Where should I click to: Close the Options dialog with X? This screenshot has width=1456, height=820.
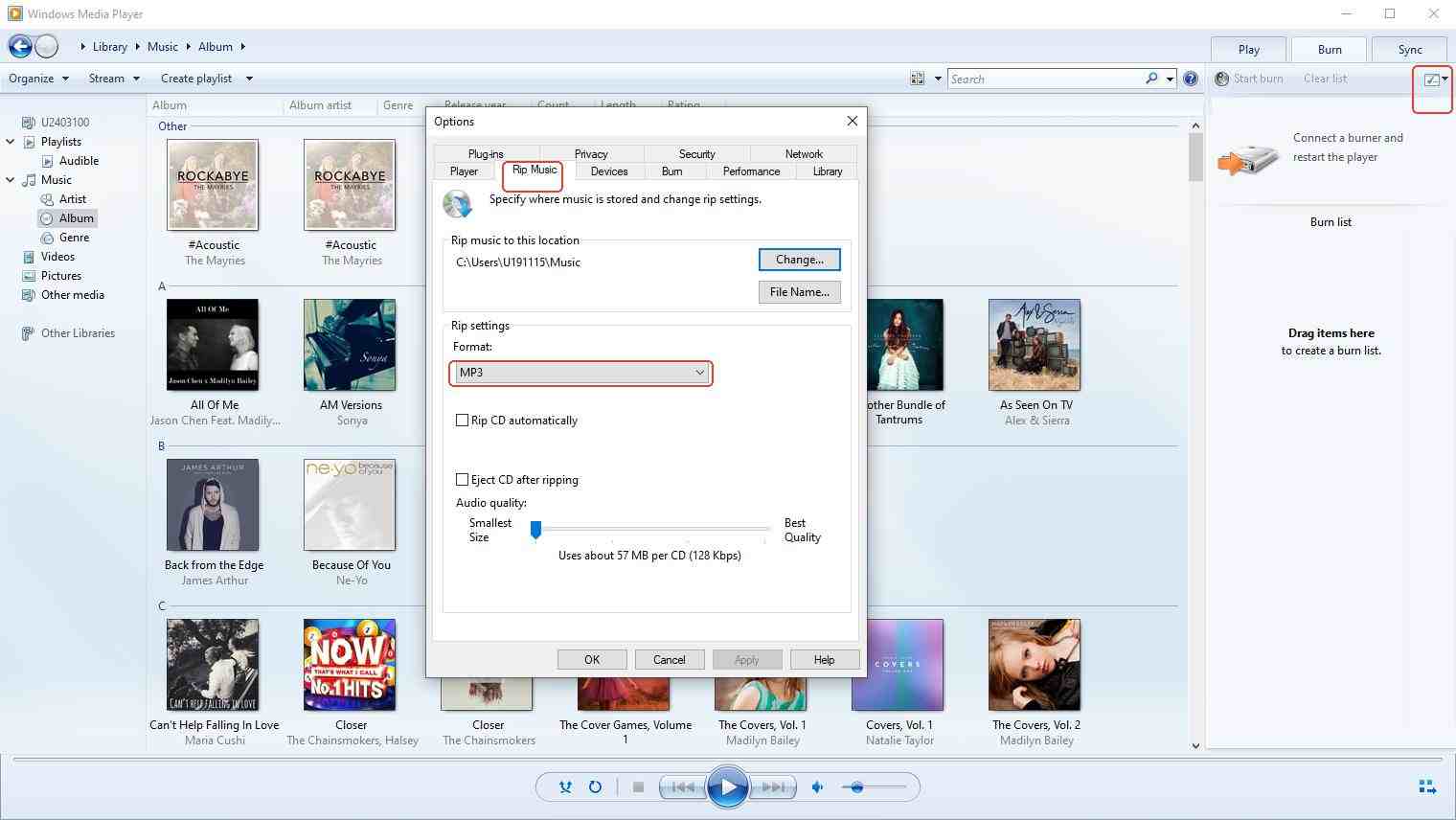853,121
